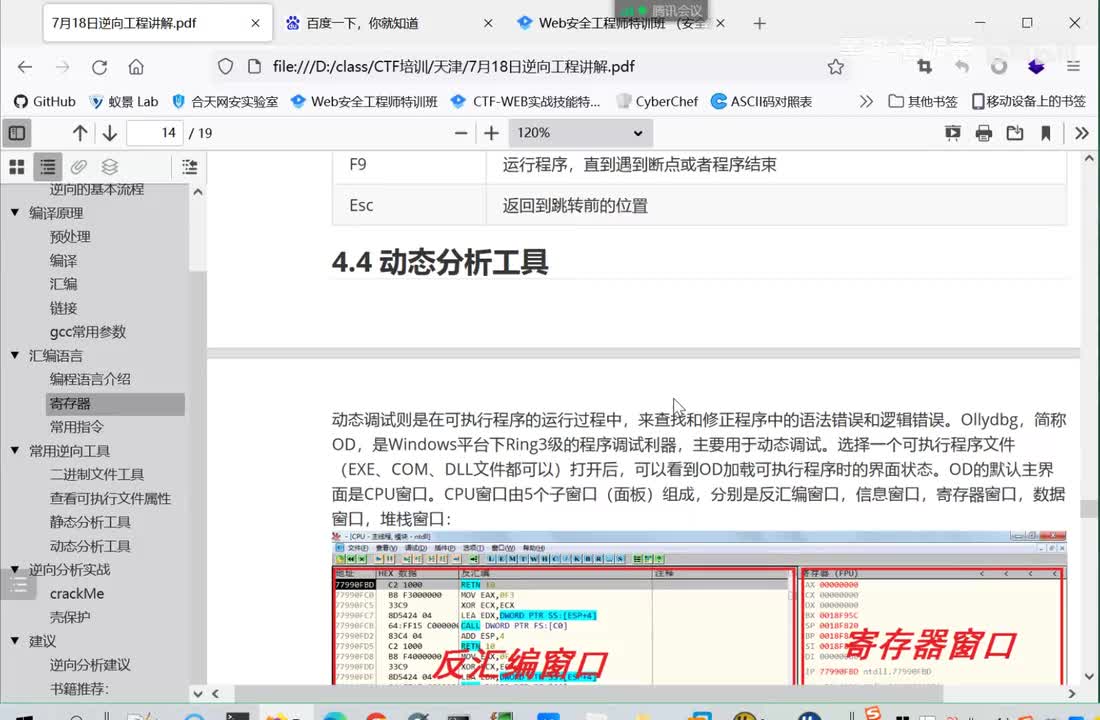Screen dimensions: 1100x720
Task: Open 查看可执行文件属性 outline entry
Action: click(110, 498)
